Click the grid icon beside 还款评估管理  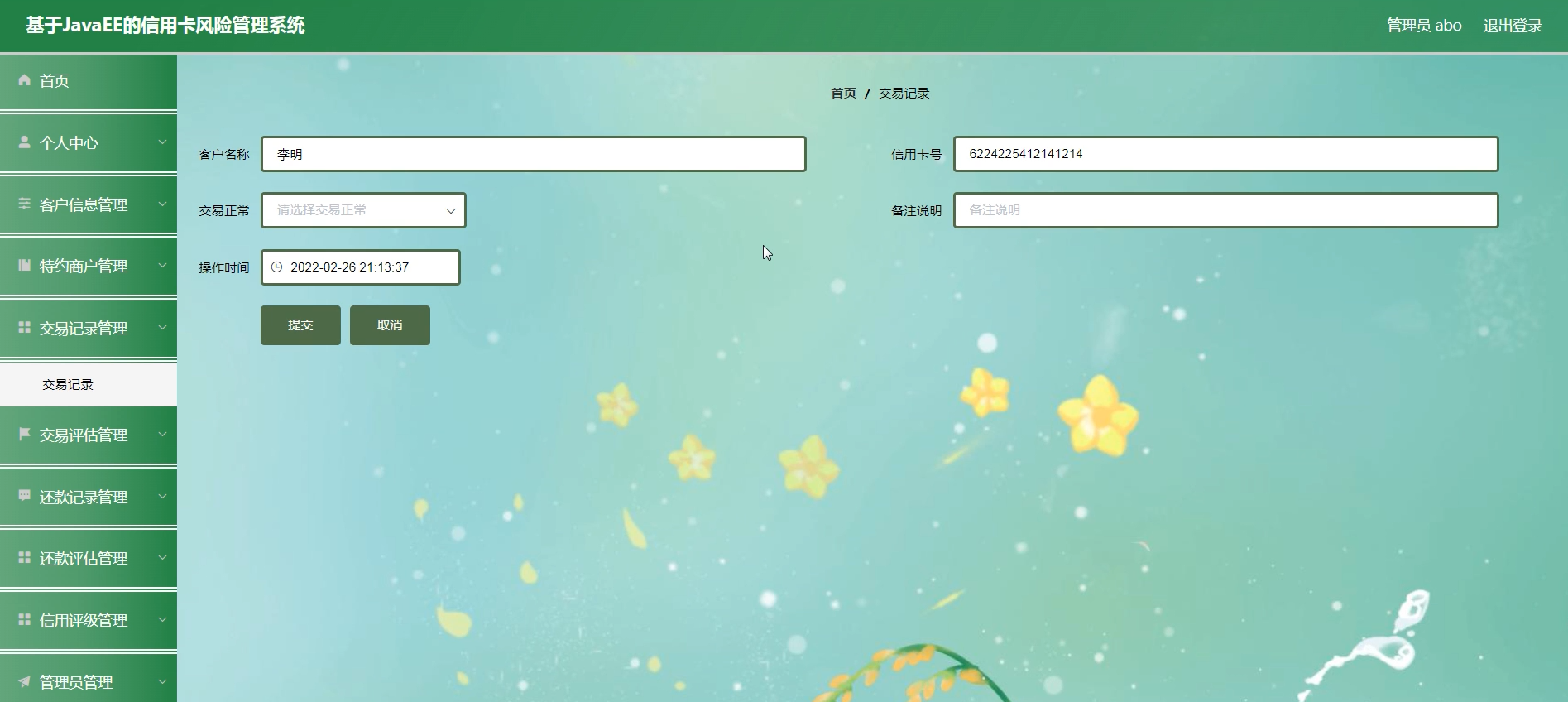pyautogui.click(x=24, y=558)
